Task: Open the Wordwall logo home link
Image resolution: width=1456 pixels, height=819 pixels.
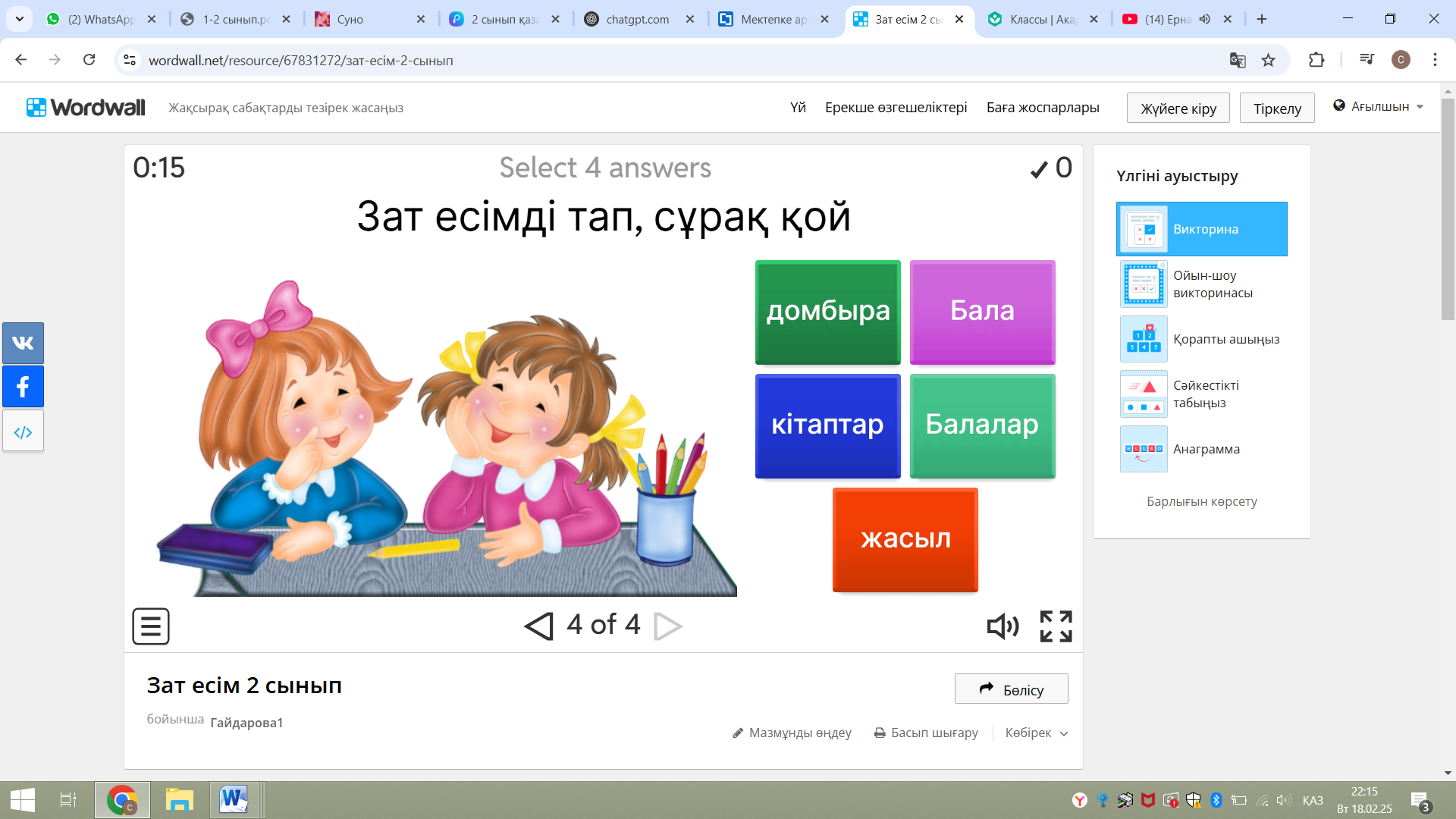Action: 86,108
